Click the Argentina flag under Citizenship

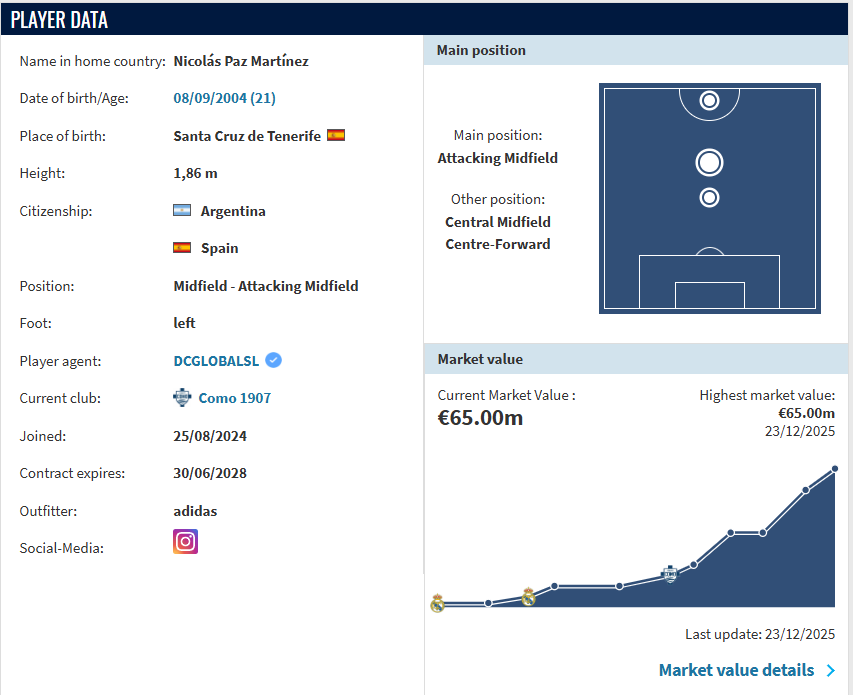tap(182, 210)
